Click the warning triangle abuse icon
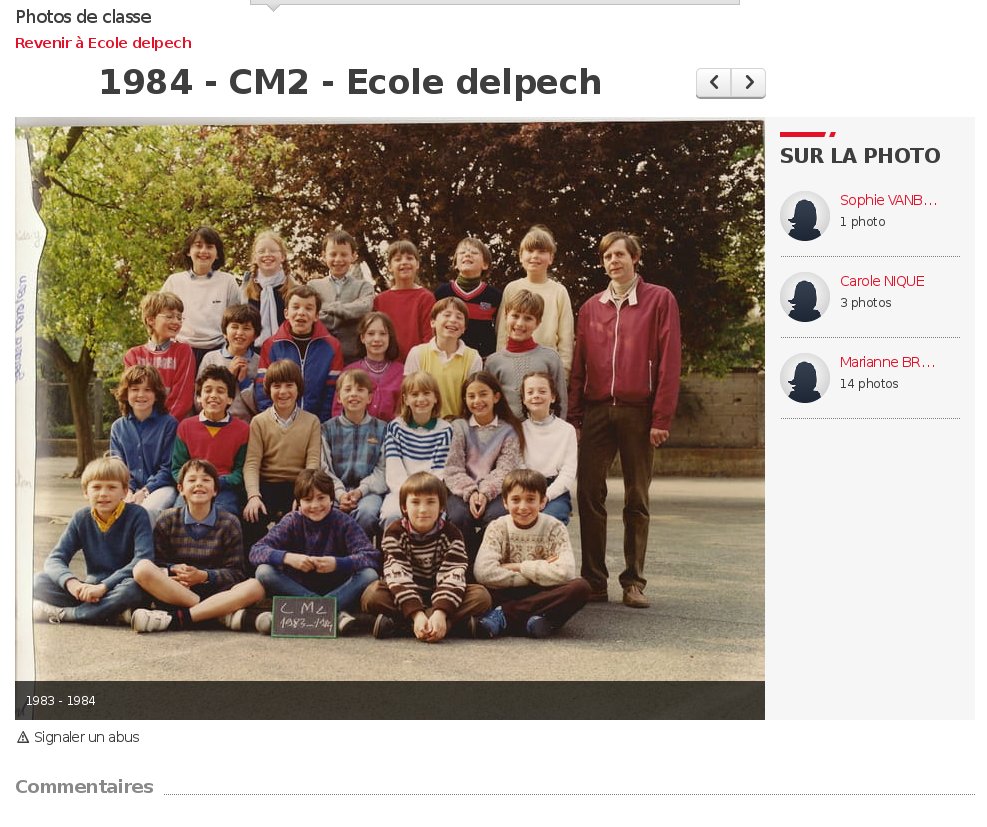Viewport: 987px width, 827px height. (x=23, y=737)
